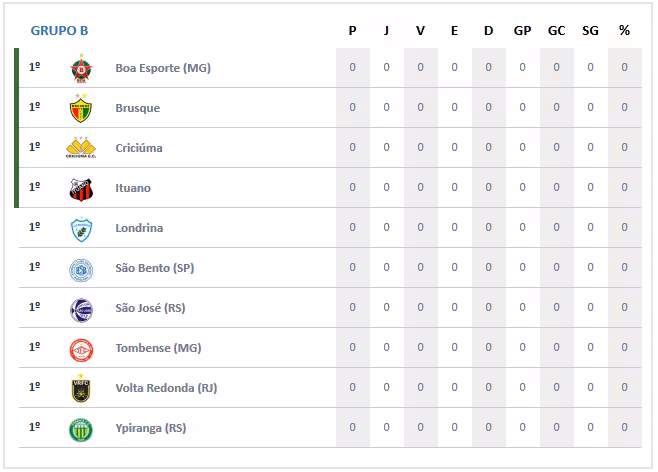Select the Ypiranga (RS) team name

click(x=151, y=428)
